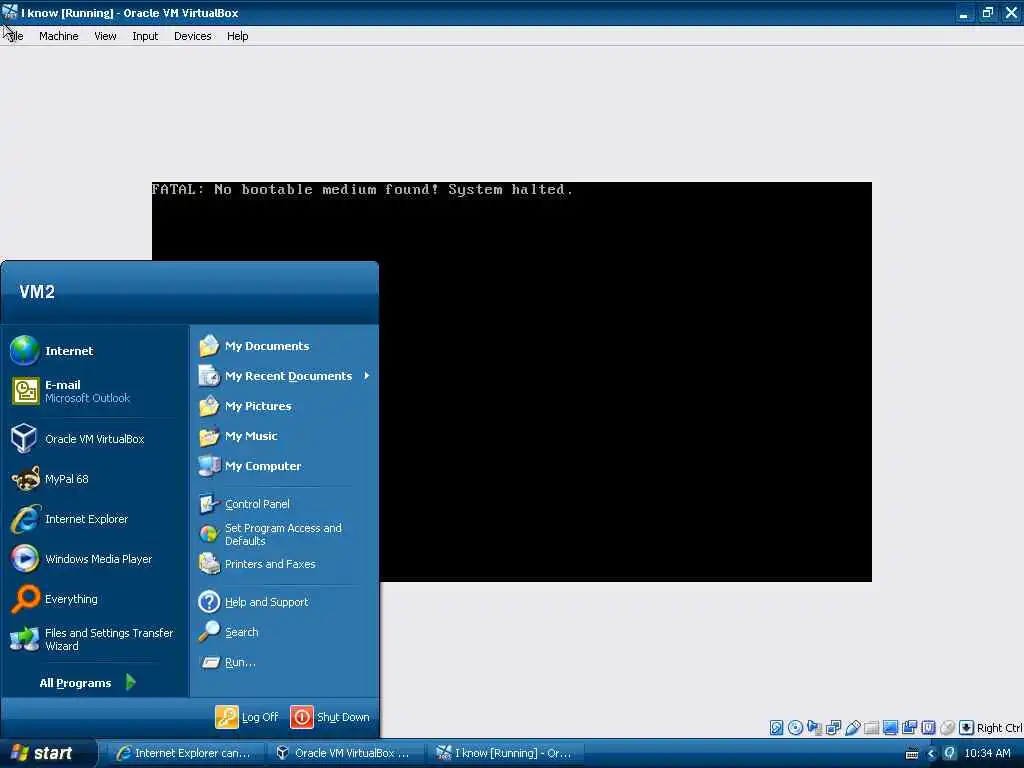Open the View menu
This screenshot has width=1024, height=768.
105,36
